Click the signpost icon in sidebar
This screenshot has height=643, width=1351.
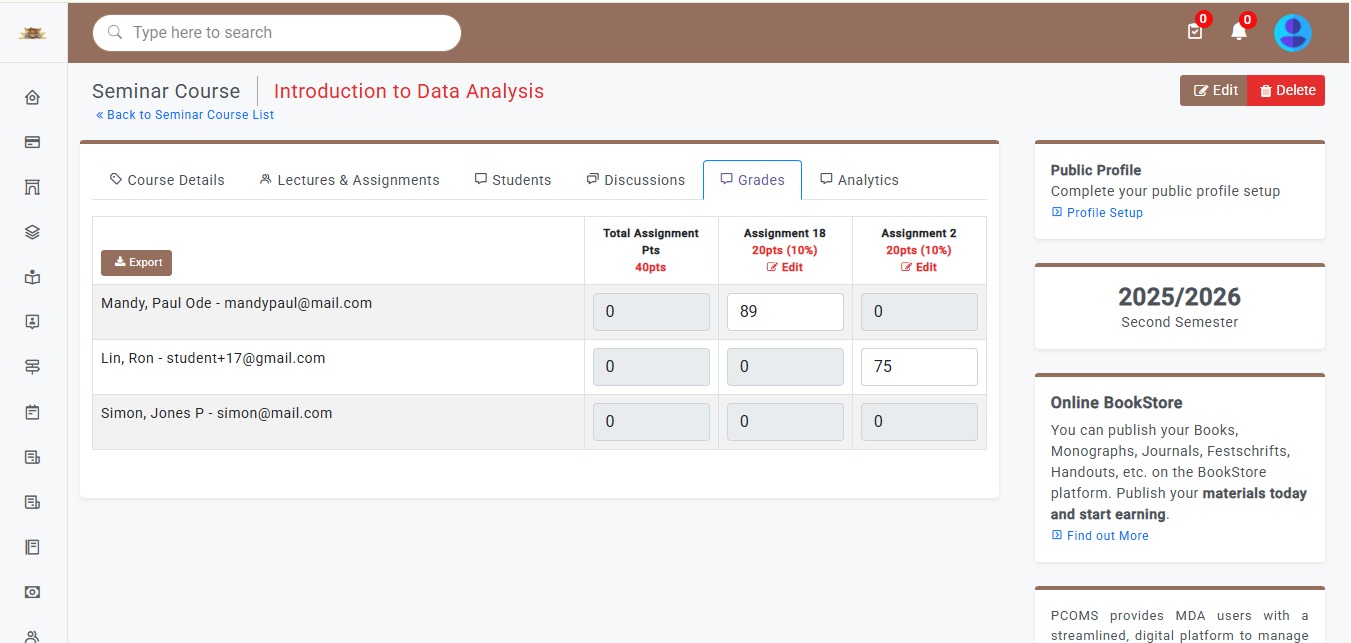(x=32, y=367)
